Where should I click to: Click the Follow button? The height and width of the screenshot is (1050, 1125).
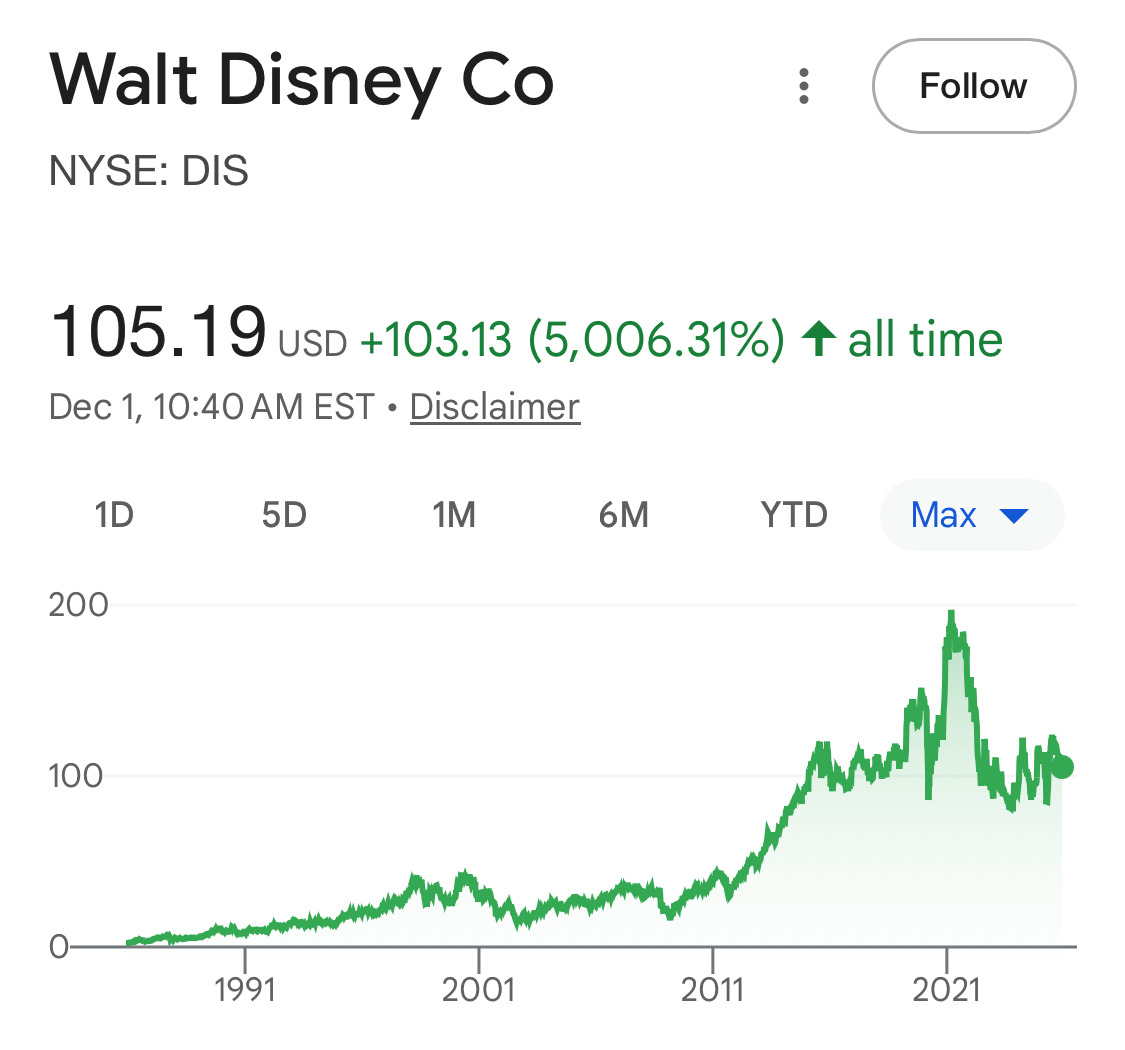click(973, 87)
